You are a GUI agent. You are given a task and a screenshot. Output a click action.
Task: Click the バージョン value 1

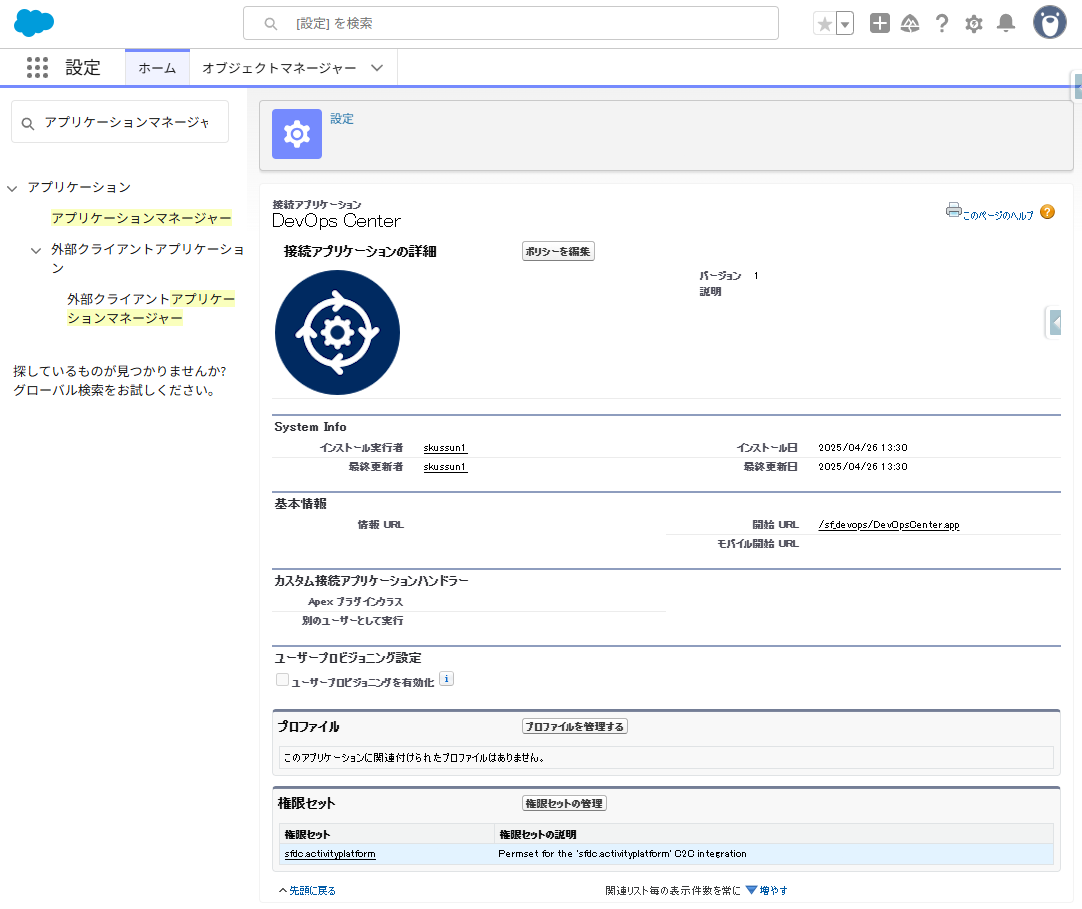point(756,275)
